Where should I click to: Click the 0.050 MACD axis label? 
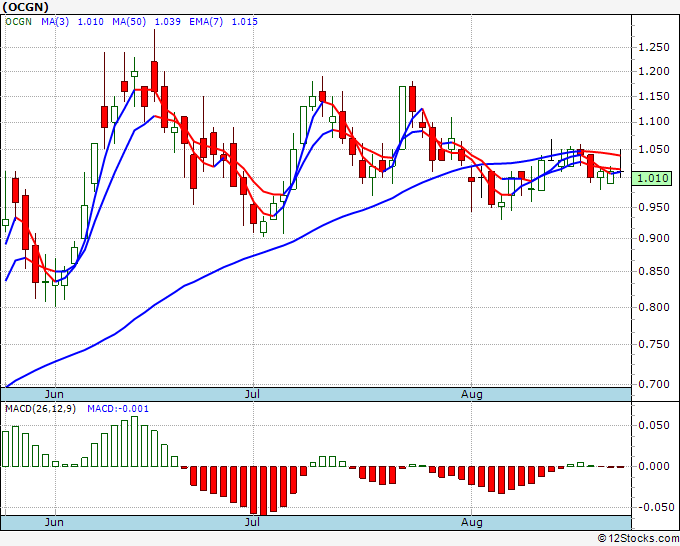coord(654,425)
